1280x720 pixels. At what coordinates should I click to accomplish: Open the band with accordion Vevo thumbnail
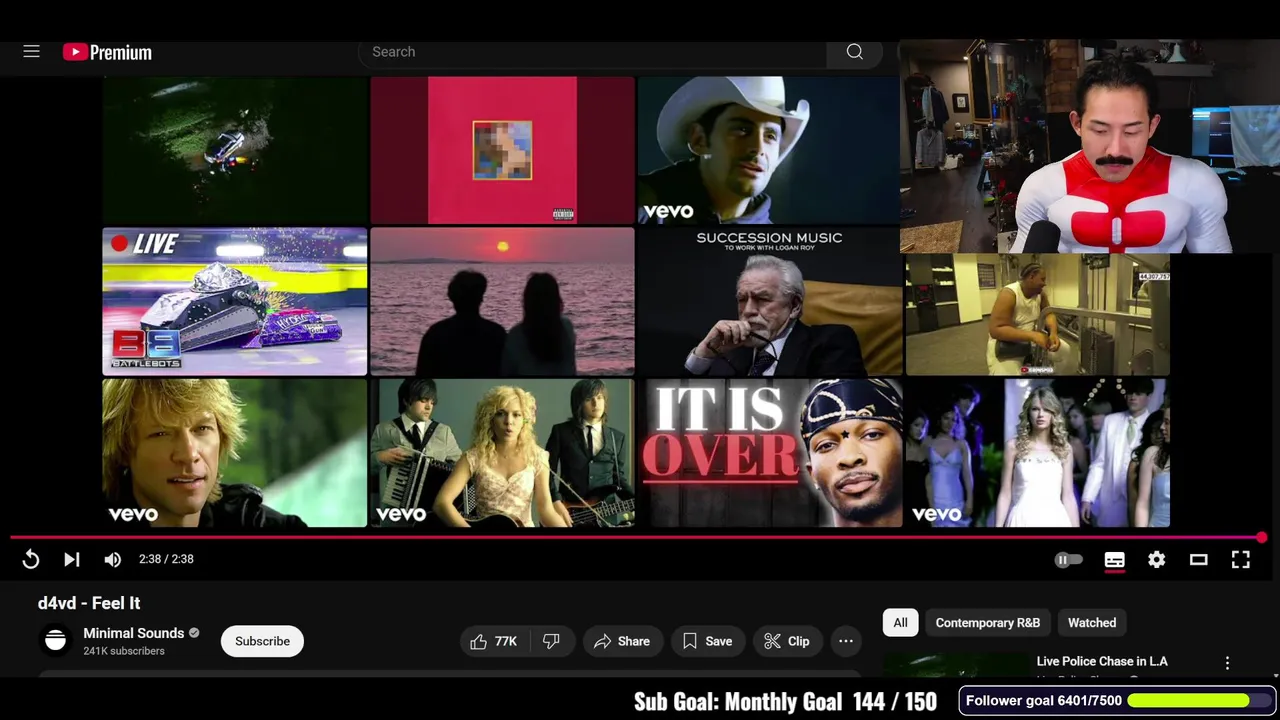[502, 453]
